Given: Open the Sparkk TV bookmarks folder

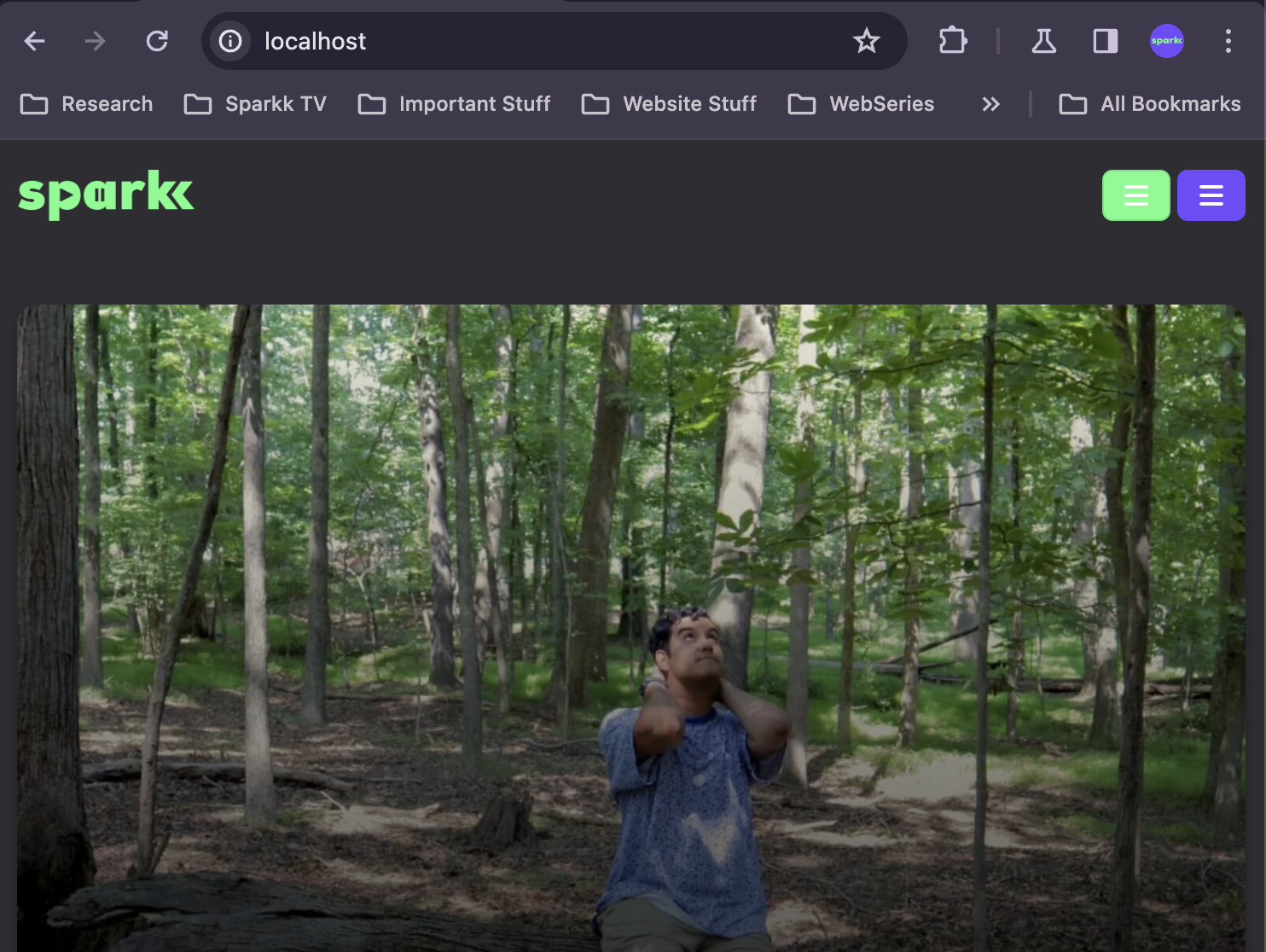Looking at the screenshot, I should click(x=255, y=104).
